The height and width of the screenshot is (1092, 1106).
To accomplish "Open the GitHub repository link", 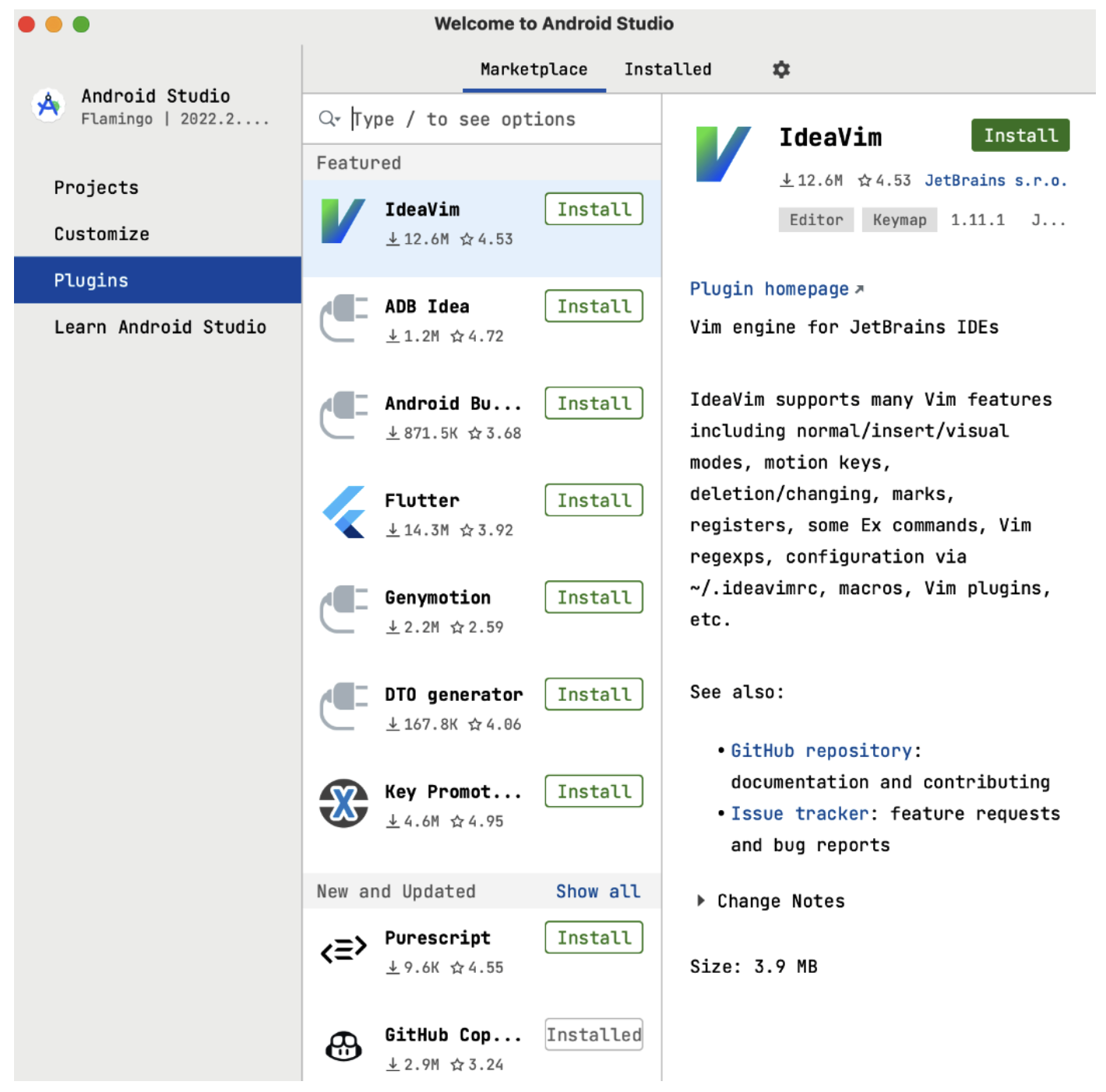I will click(820, 751).
